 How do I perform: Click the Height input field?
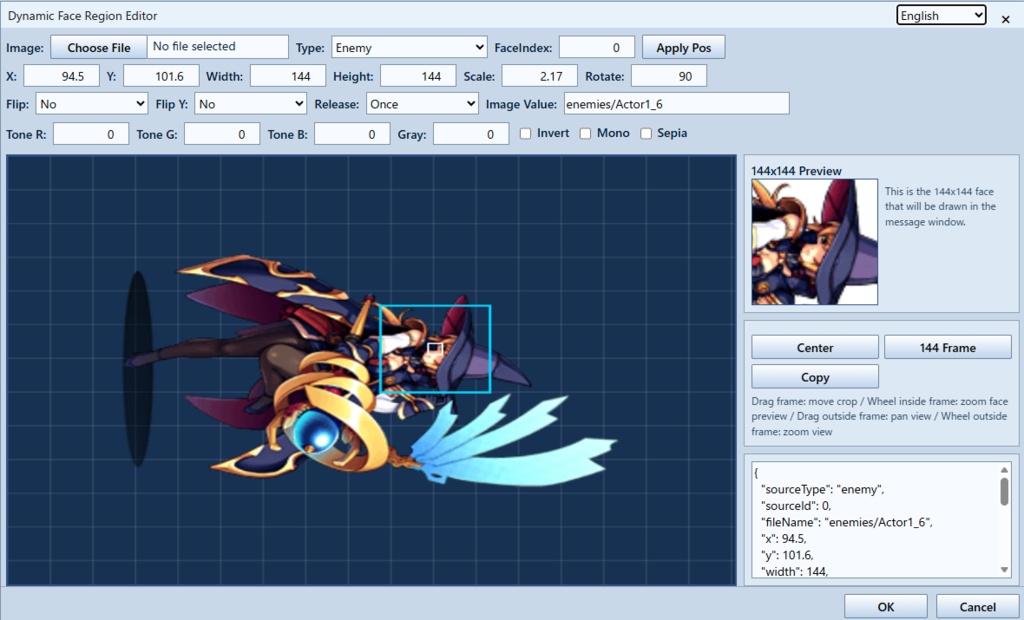click(418, 76)
